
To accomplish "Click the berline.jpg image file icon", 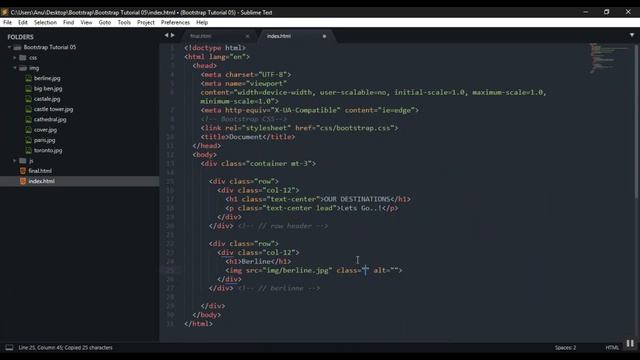I will click(28, 78).
